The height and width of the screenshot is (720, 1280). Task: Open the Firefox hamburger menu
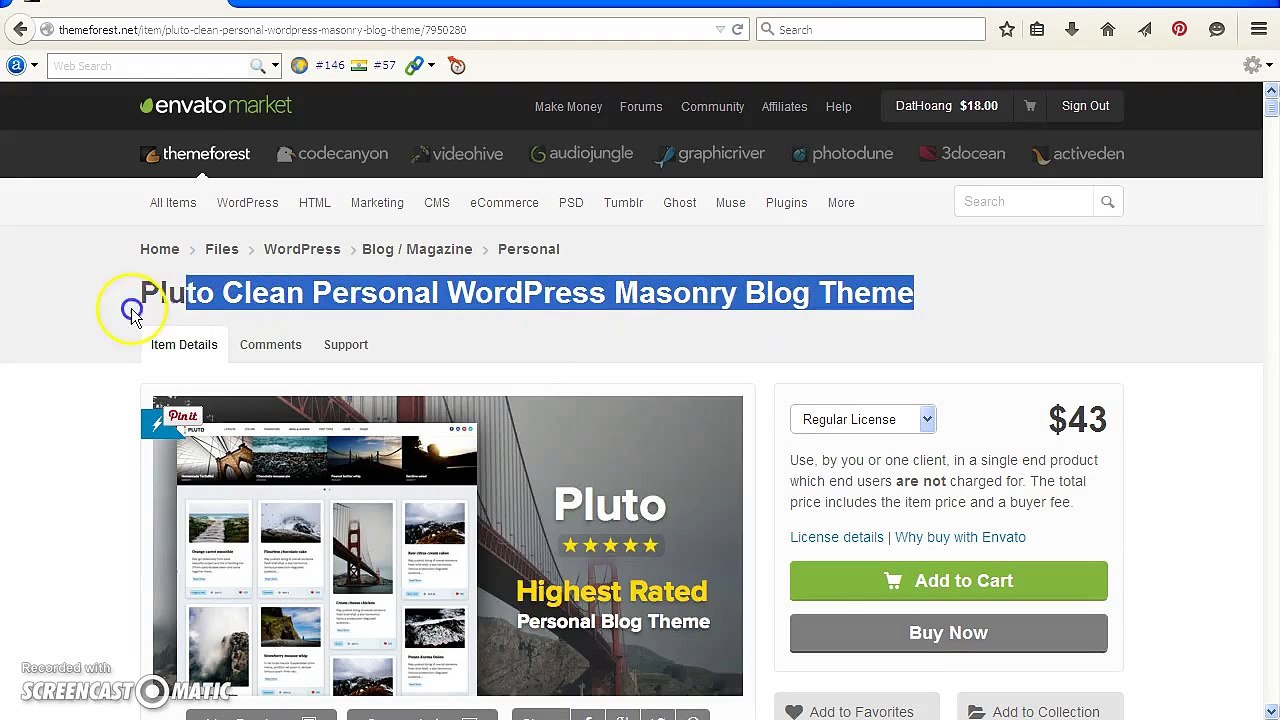coord(1259,30)
